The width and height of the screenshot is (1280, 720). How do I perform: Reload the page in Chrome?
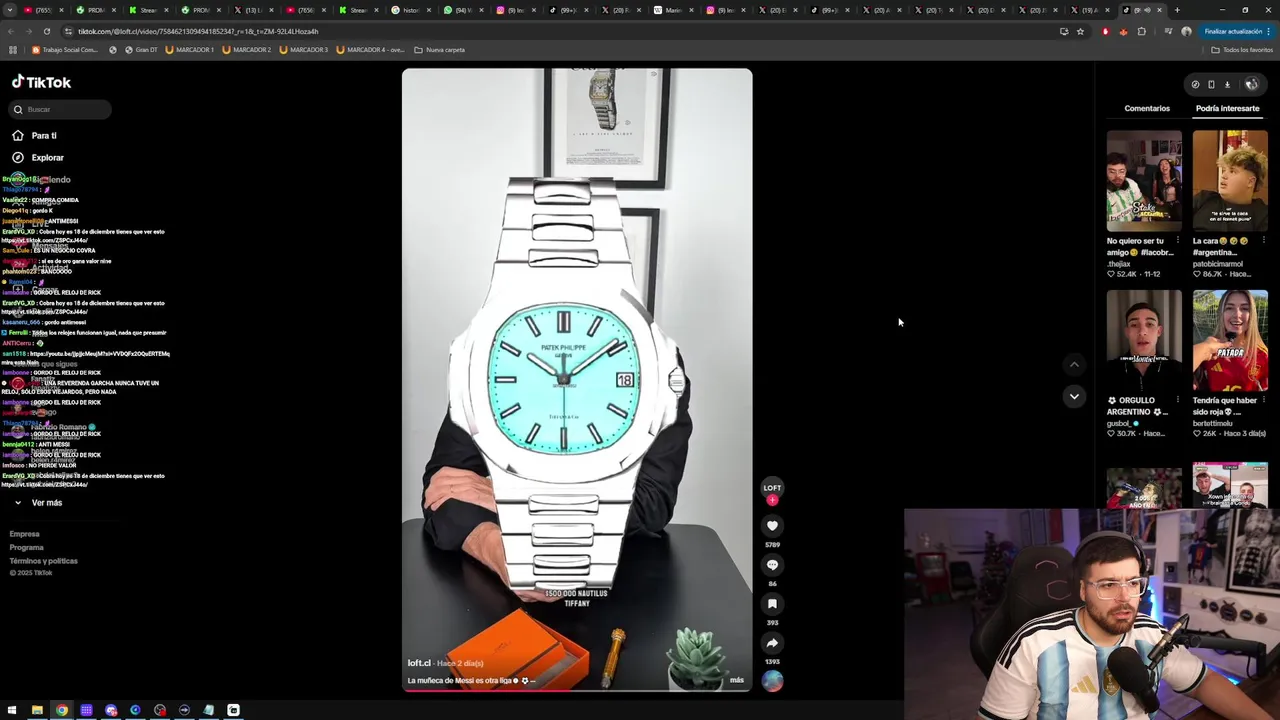pos(46,31)
